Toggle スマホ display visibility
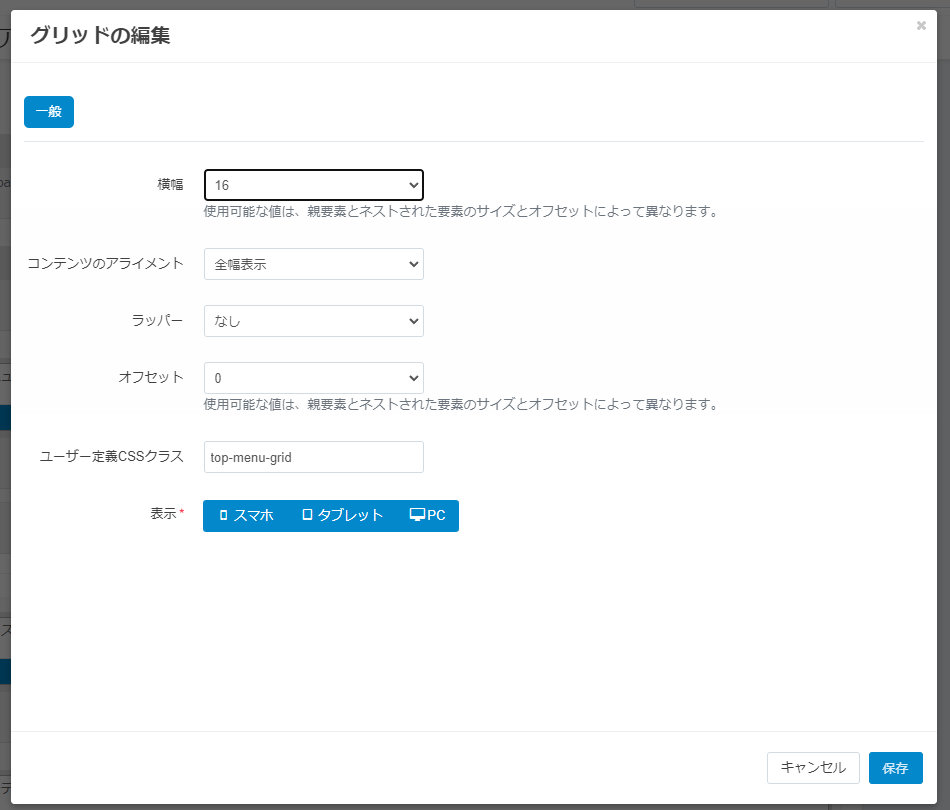This screenshot has height=810, width=950. [x=247, y=516]
